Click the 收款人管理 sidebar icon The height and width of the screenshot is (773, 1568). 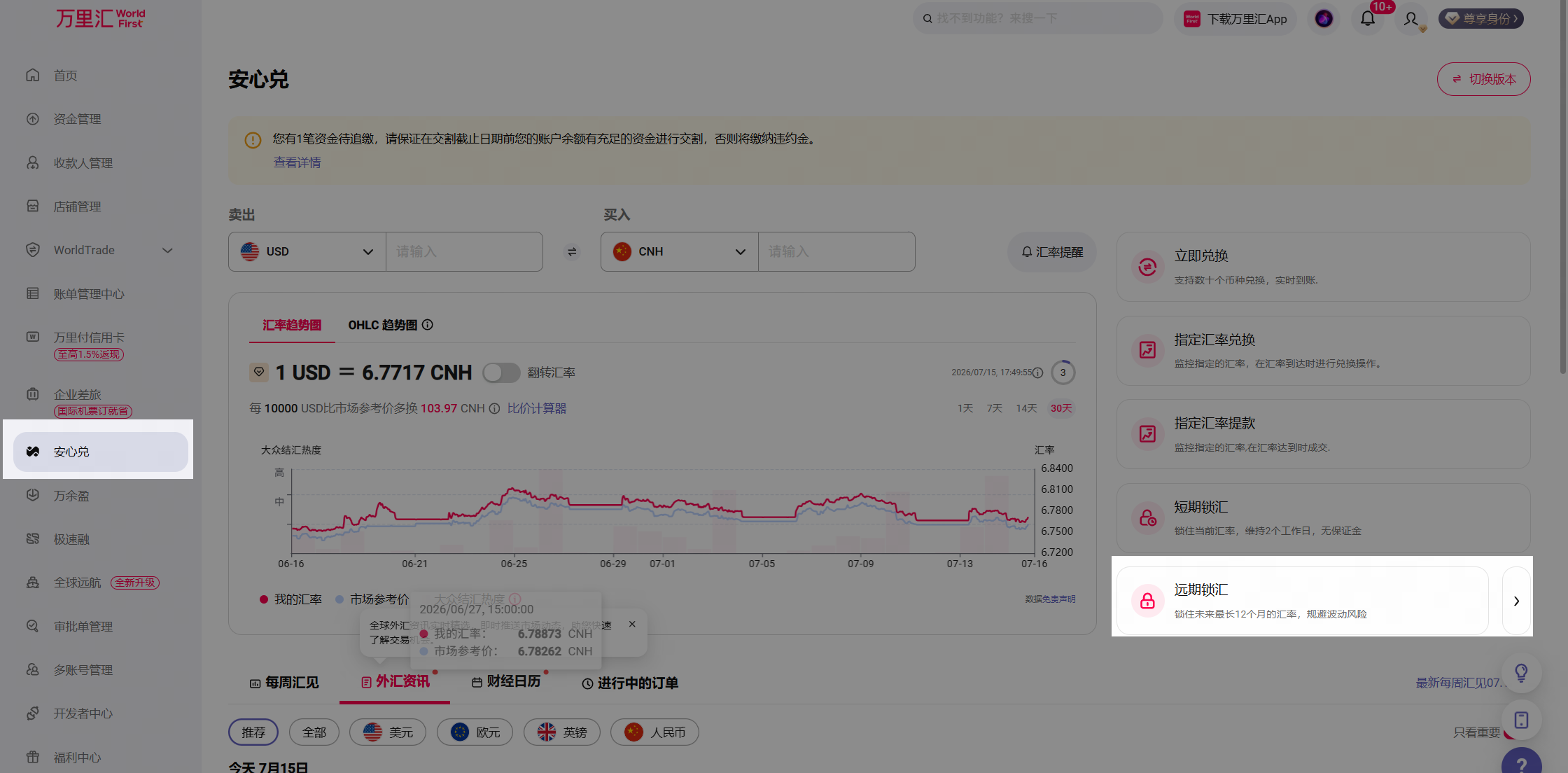[33, 162]
